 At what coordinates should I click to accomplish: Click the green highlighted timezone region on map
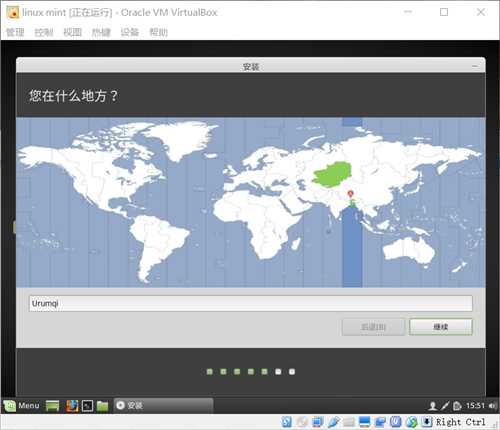coord(332,175)
